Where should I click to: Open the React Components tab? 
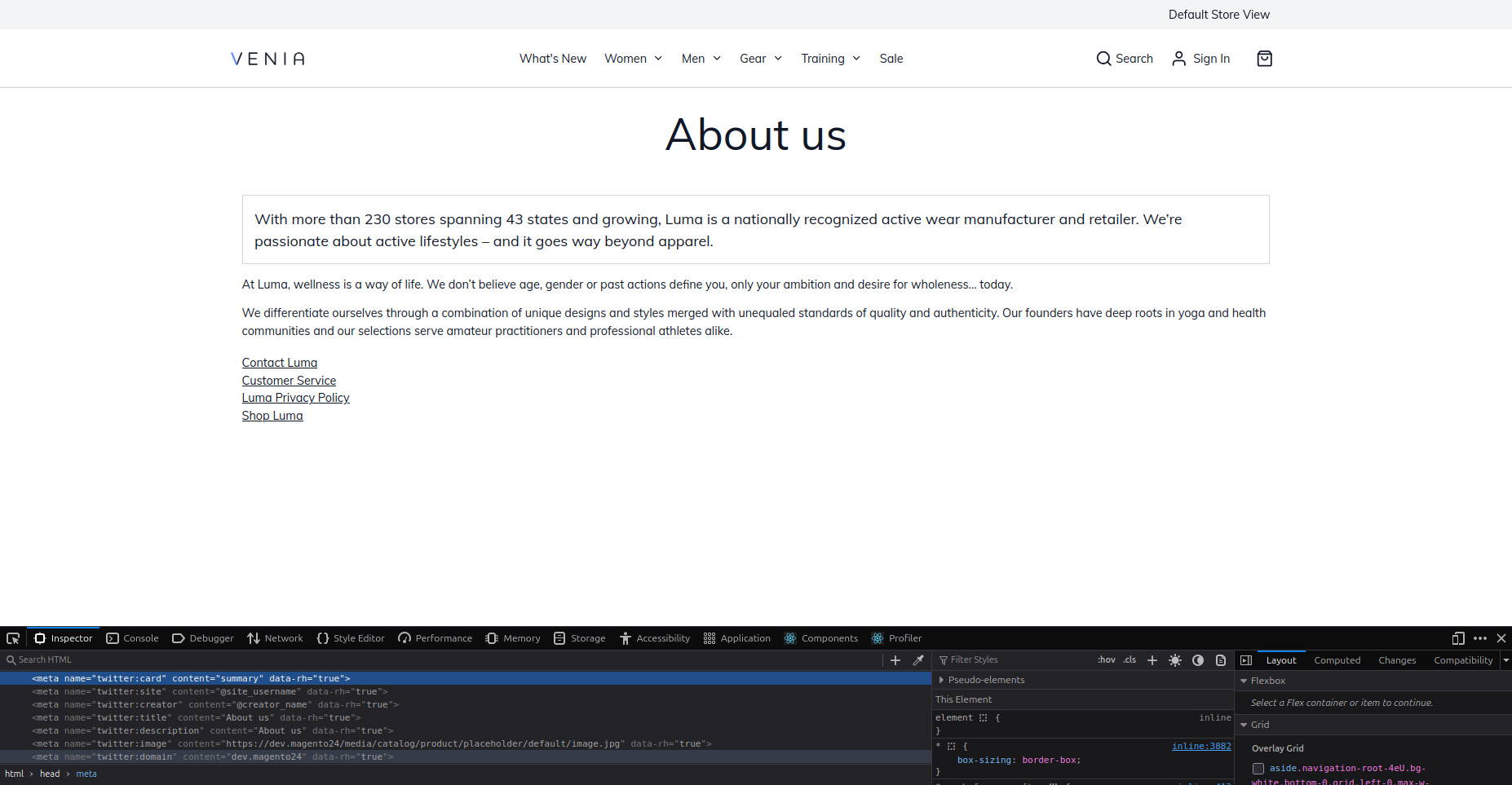[x=821, y=638]
